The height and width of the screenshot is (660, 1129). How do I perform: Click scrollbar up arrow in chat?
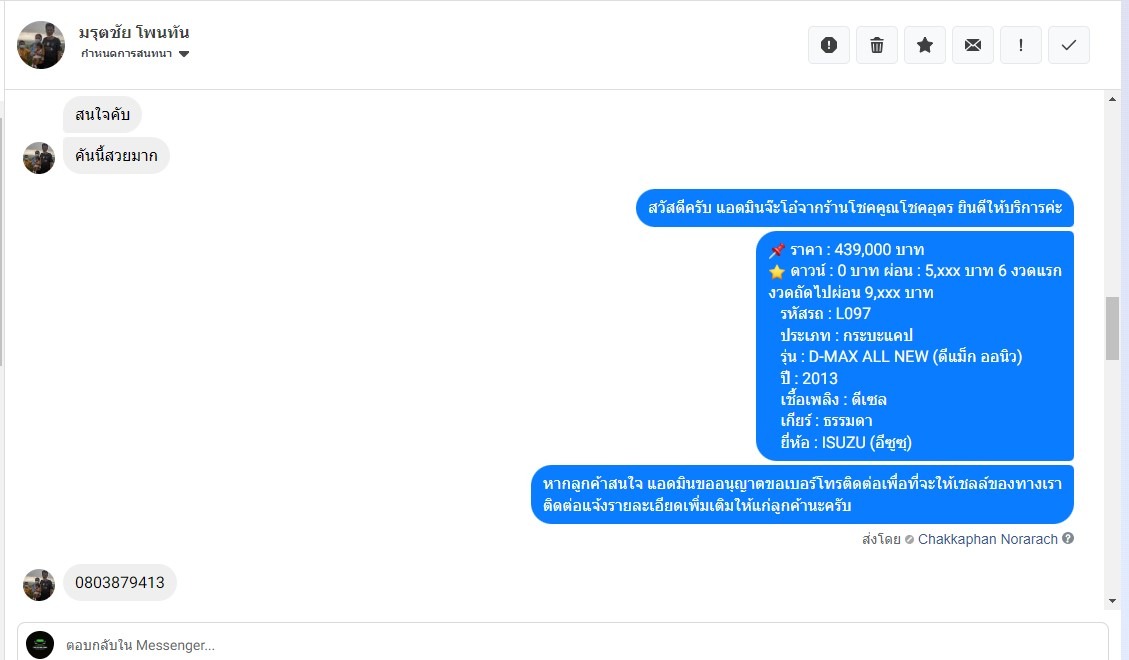point(1112,99)
